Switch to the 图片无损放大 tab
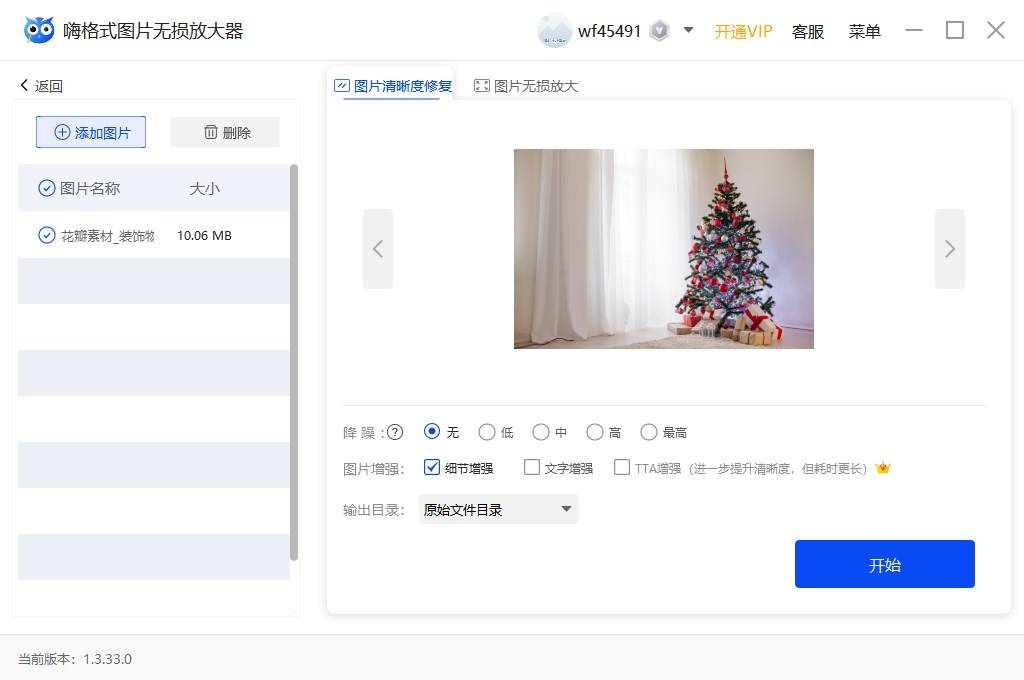 pos(526,86)
